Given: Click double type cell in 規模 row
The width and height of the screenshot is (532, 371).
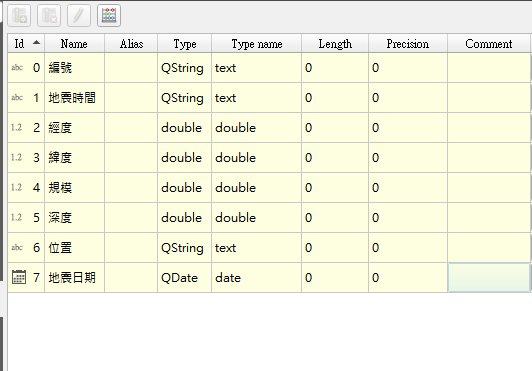Looking at the screenshot, I should tap(185, 187).
